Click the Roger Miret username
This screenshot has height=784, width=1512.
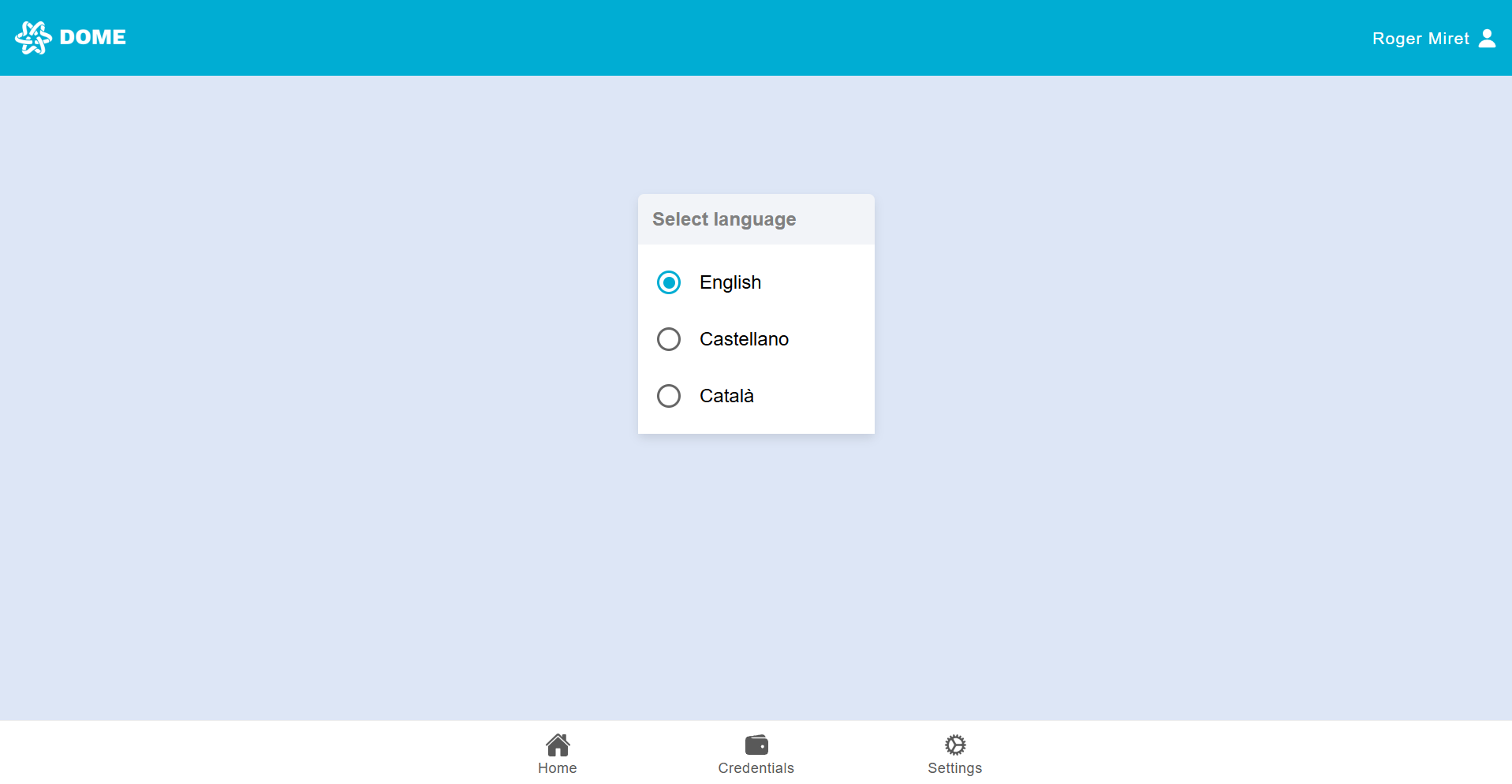click(1420, 39)
